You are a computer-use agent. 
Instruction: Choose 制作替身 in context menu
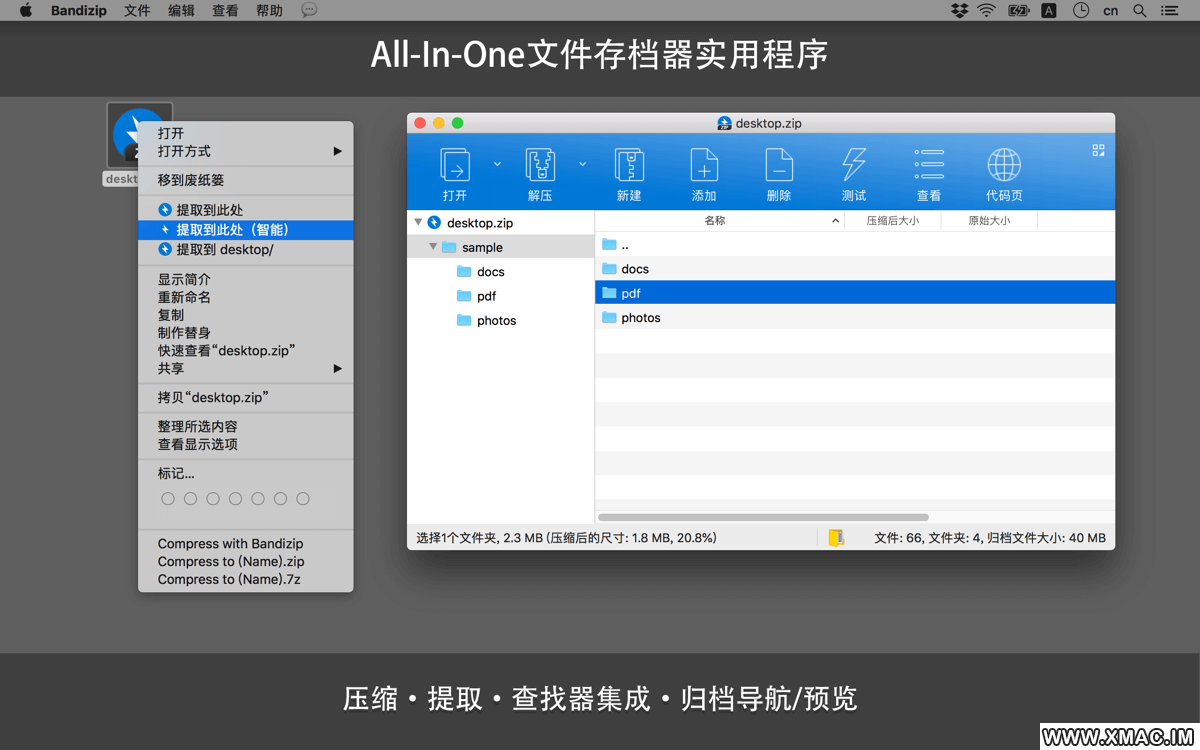click(246, 332)
